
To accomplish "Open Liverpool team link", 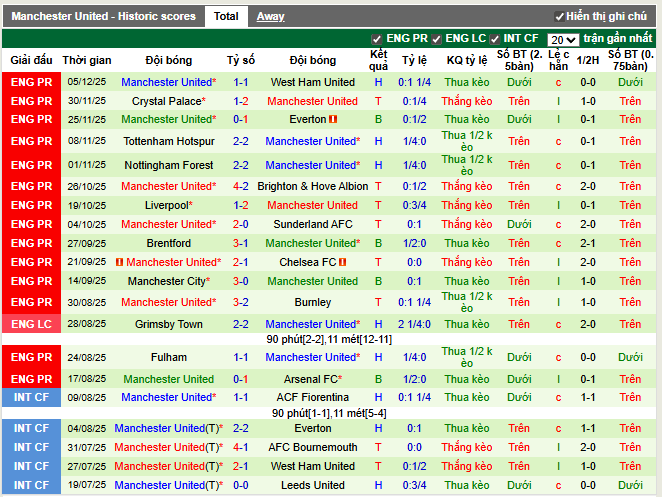I will (166, 205).
